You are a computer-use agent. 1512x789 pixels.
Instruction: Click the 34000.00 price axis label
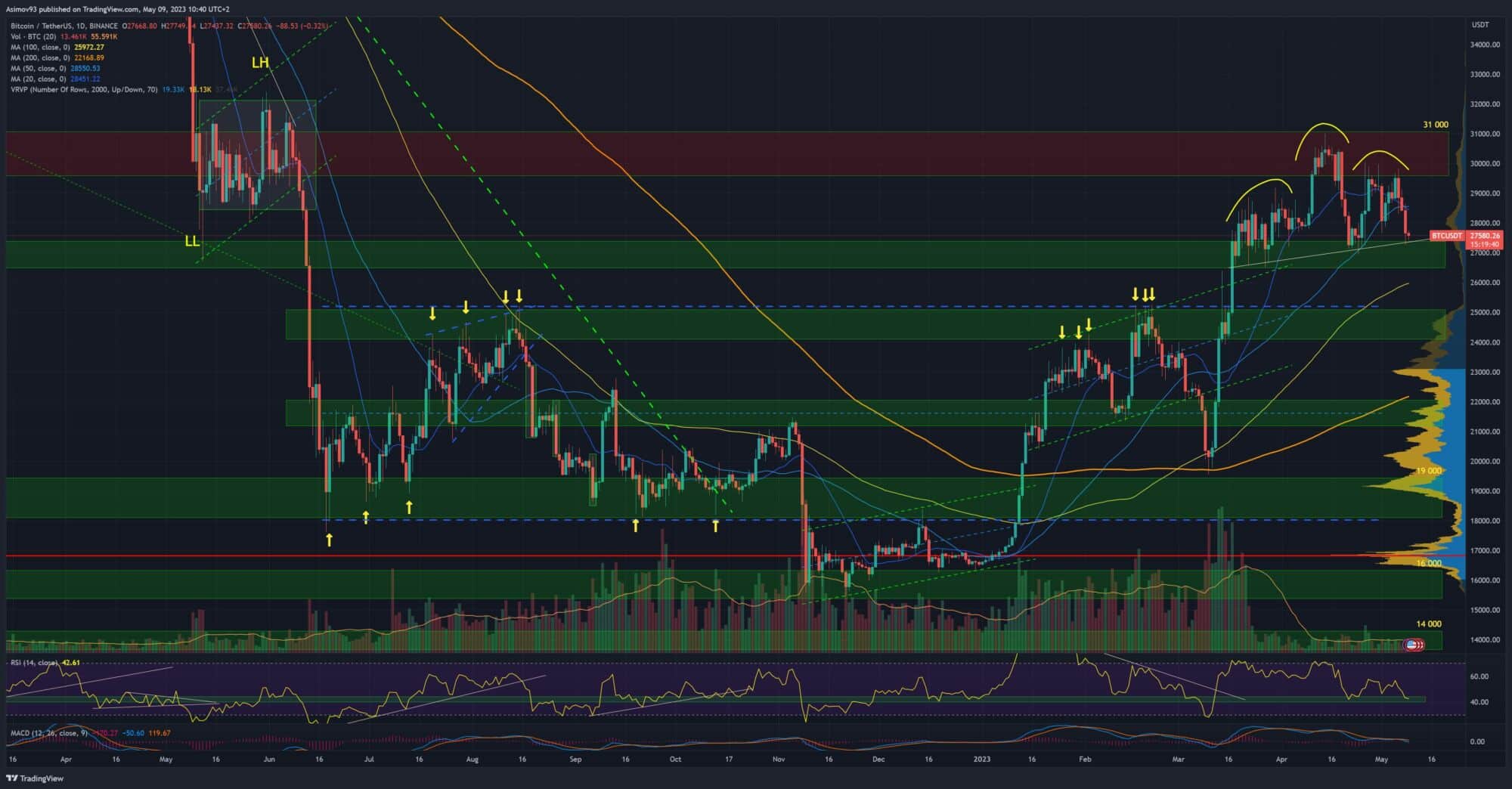pyautogui.click(x=1485, y=45)
